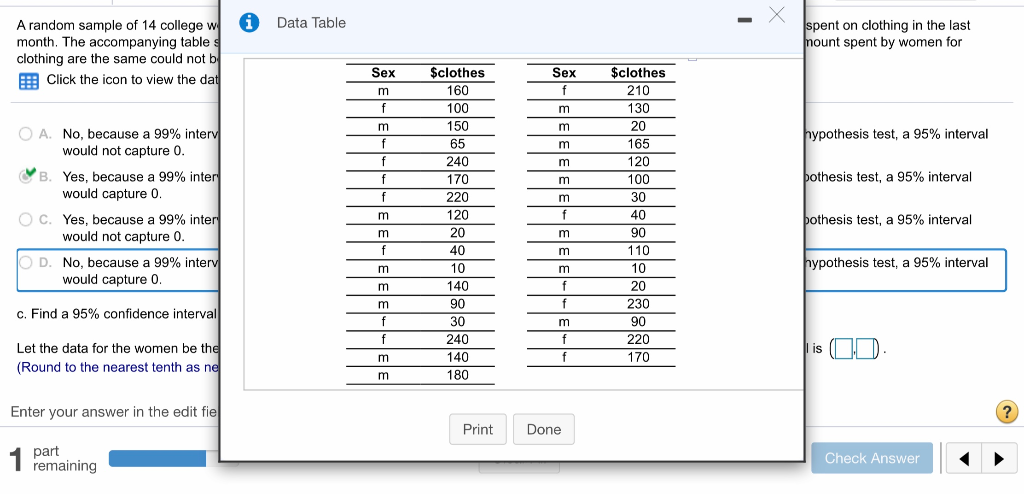Select answer option A radio button
Viewport: 1024px width, 494px height.
pos(25,134)
